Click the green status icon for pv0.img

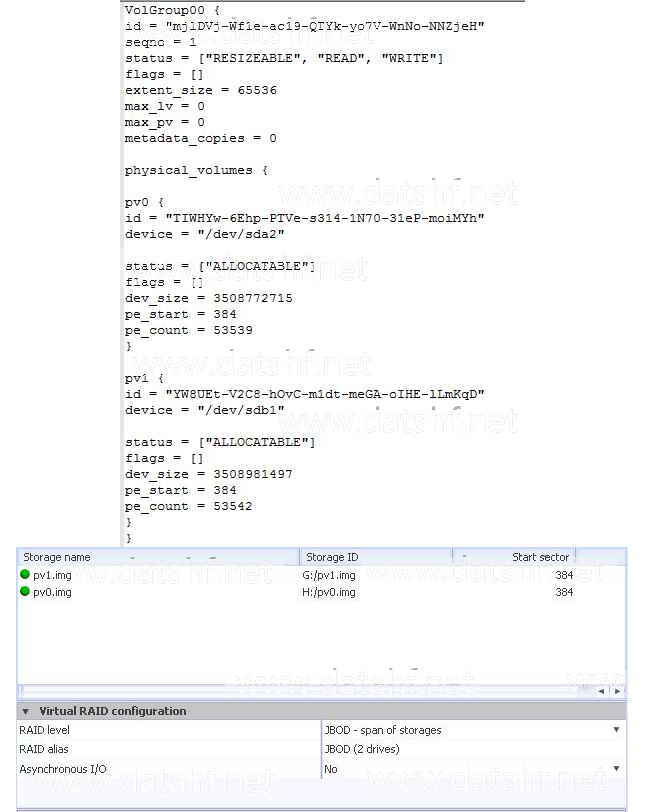(x=25, y=591)
